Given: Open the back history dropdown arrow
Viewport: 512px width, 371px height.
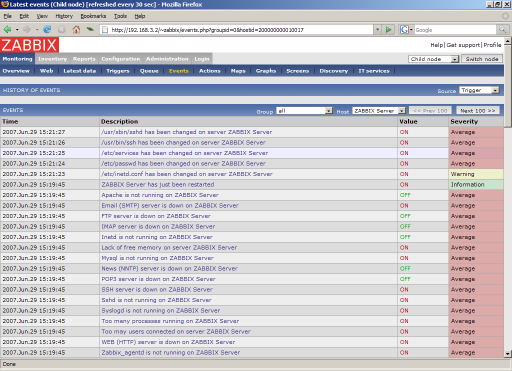Looking at the screenshot, I should point(17,30).
